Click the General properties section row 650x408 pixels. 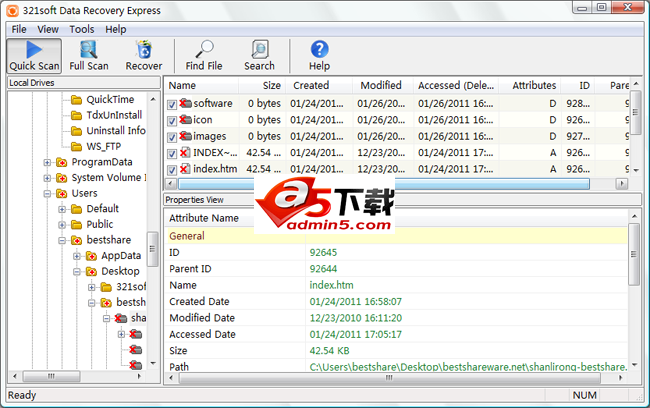click(396, 236)
